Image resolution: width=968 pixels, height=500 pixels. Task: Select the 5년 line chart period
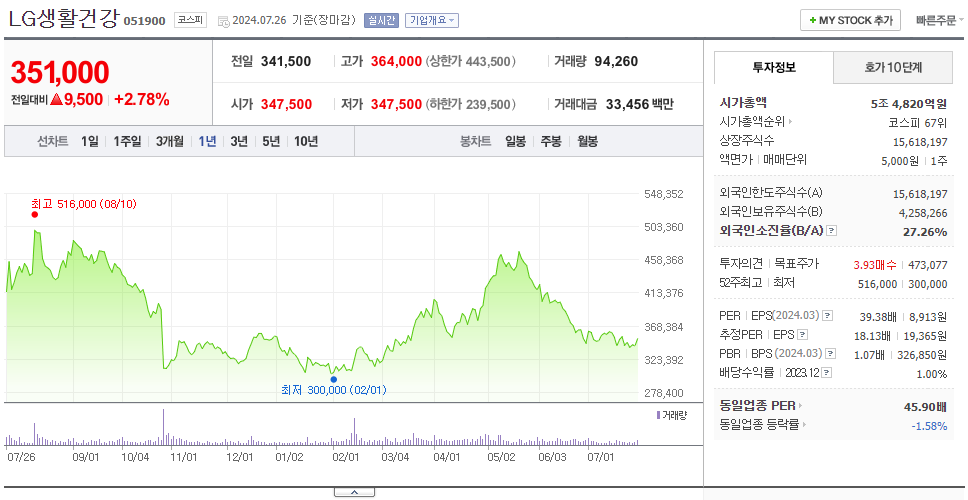[271, 141]
